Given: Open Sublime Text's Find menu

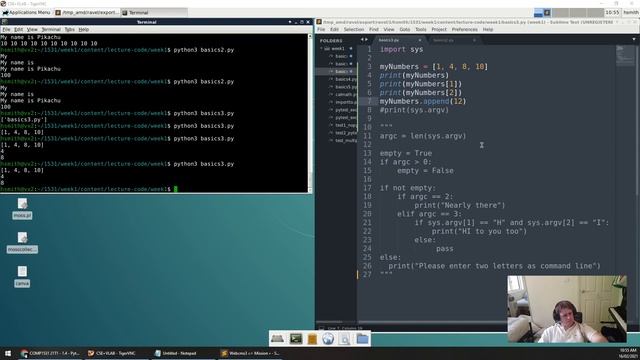Looking at the screenshot, I should pyautogui.click(x=373, y=29).
